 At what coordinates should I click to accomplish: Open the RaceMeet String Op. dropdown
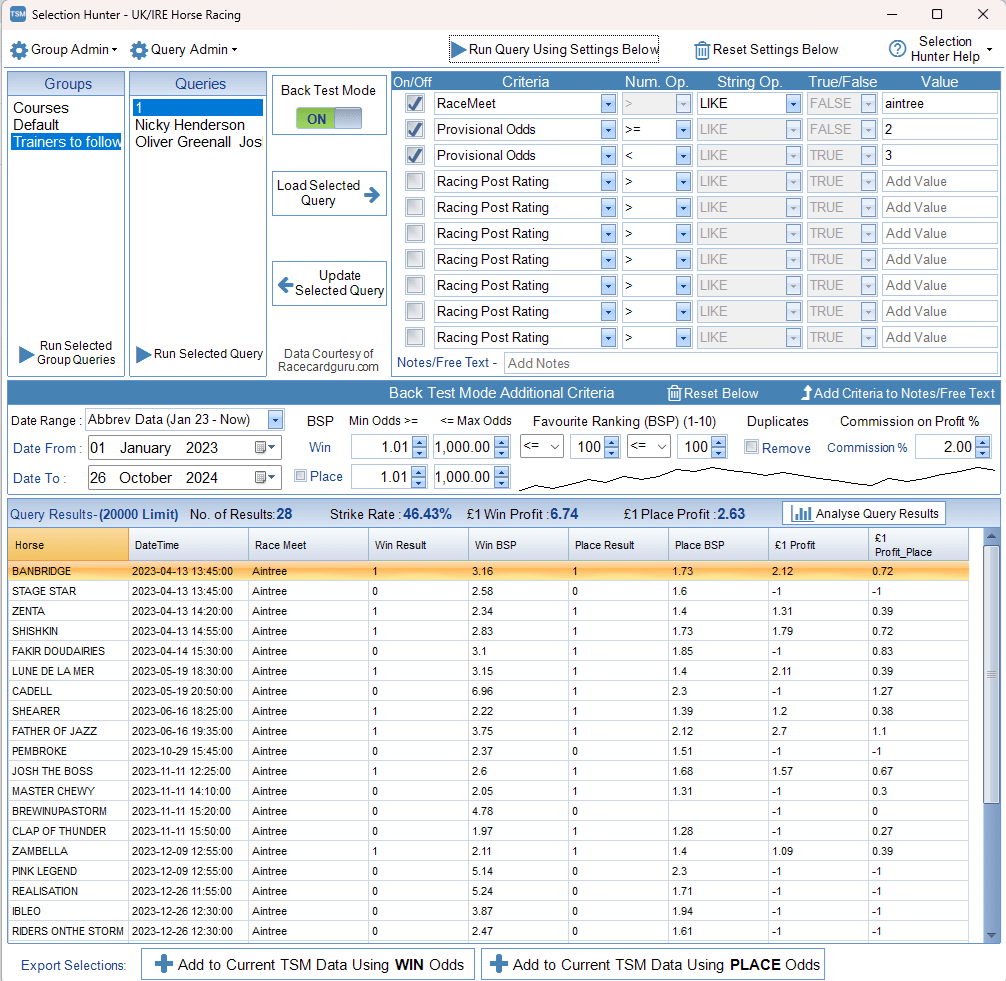click(x=793, y=103)
